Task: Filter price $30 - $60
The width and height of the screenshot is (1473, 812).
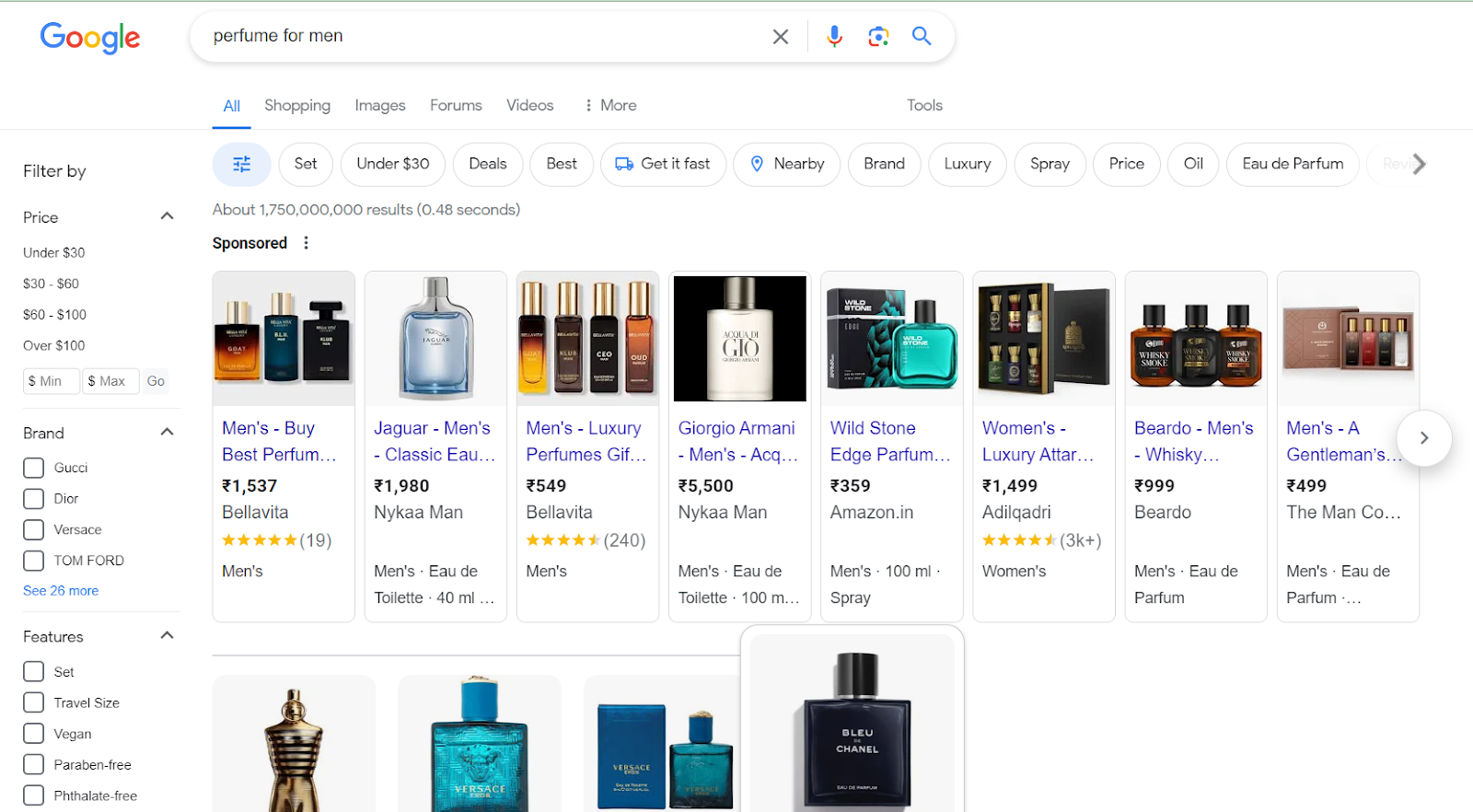Action: [x=51, y=284]
